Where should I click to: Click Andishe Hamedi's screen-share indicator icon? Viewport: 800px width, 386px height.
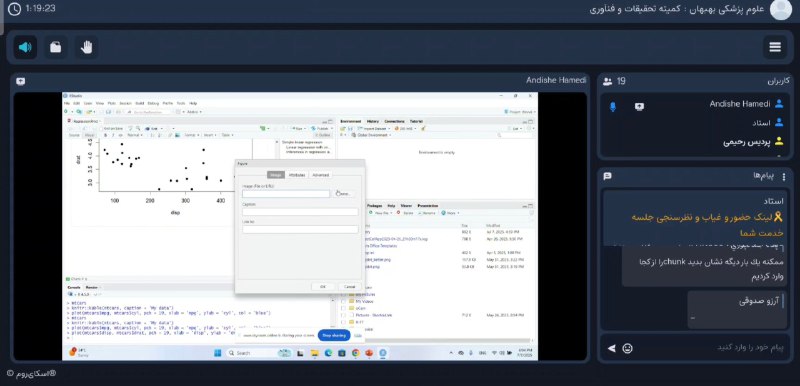click(x=639, y=106)
